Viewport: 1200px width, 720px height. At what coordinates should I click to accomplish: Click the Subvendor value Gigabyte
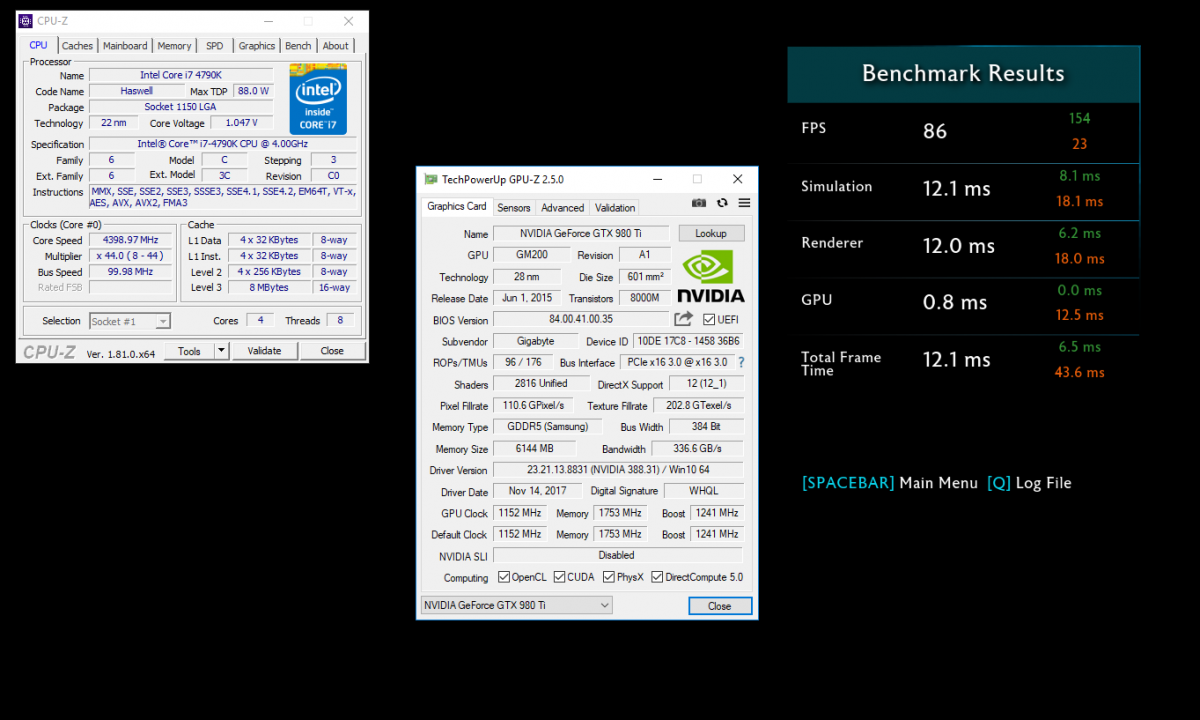coord(536,341)
